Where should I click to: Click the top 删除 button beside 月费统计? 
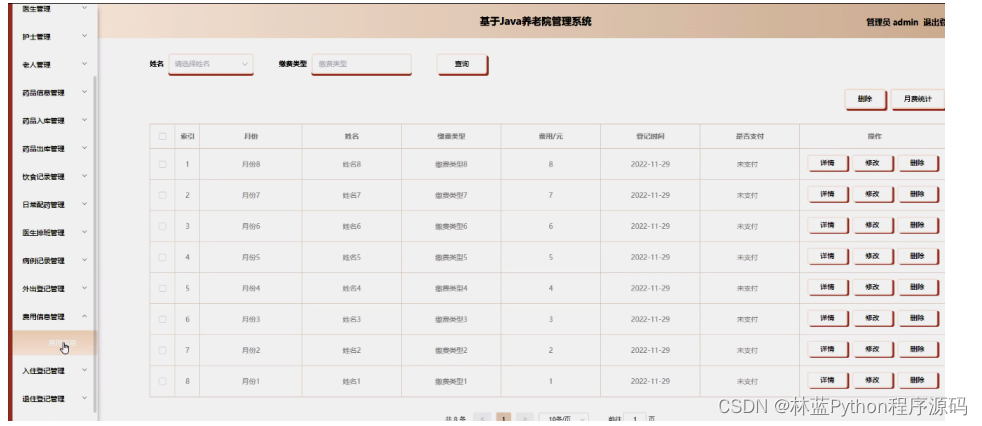(x=865, y=99)
